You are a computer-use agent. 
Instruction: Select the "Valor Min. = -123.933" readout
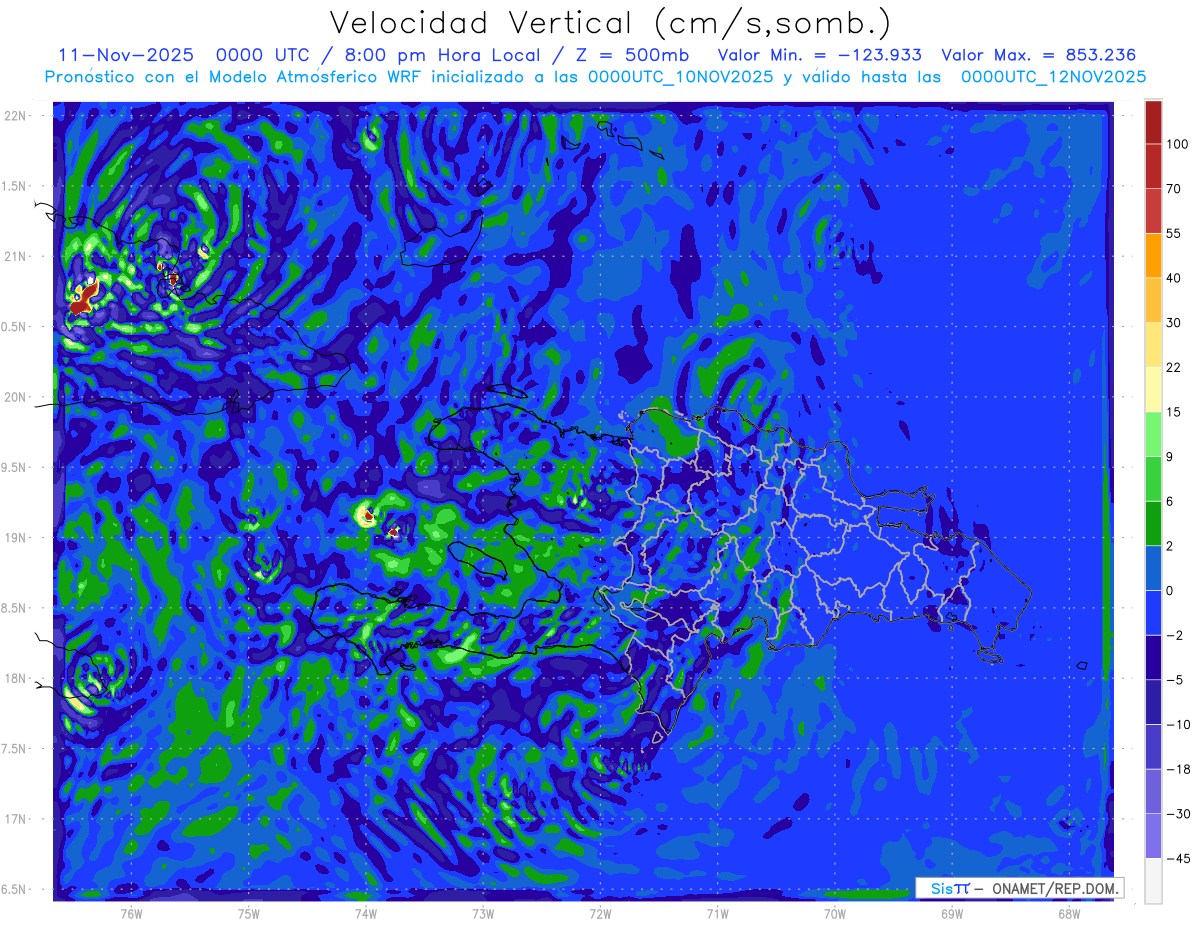(820, 56)
